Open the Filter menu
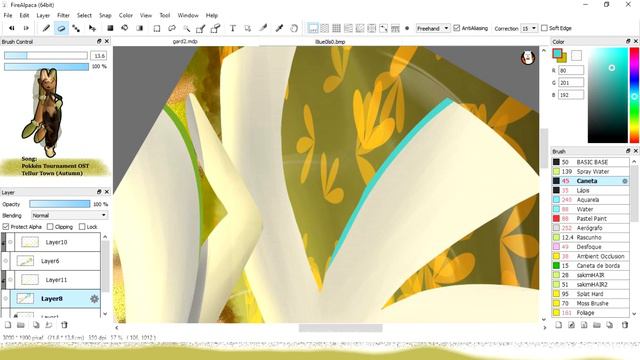 click(x=63, y=15)
